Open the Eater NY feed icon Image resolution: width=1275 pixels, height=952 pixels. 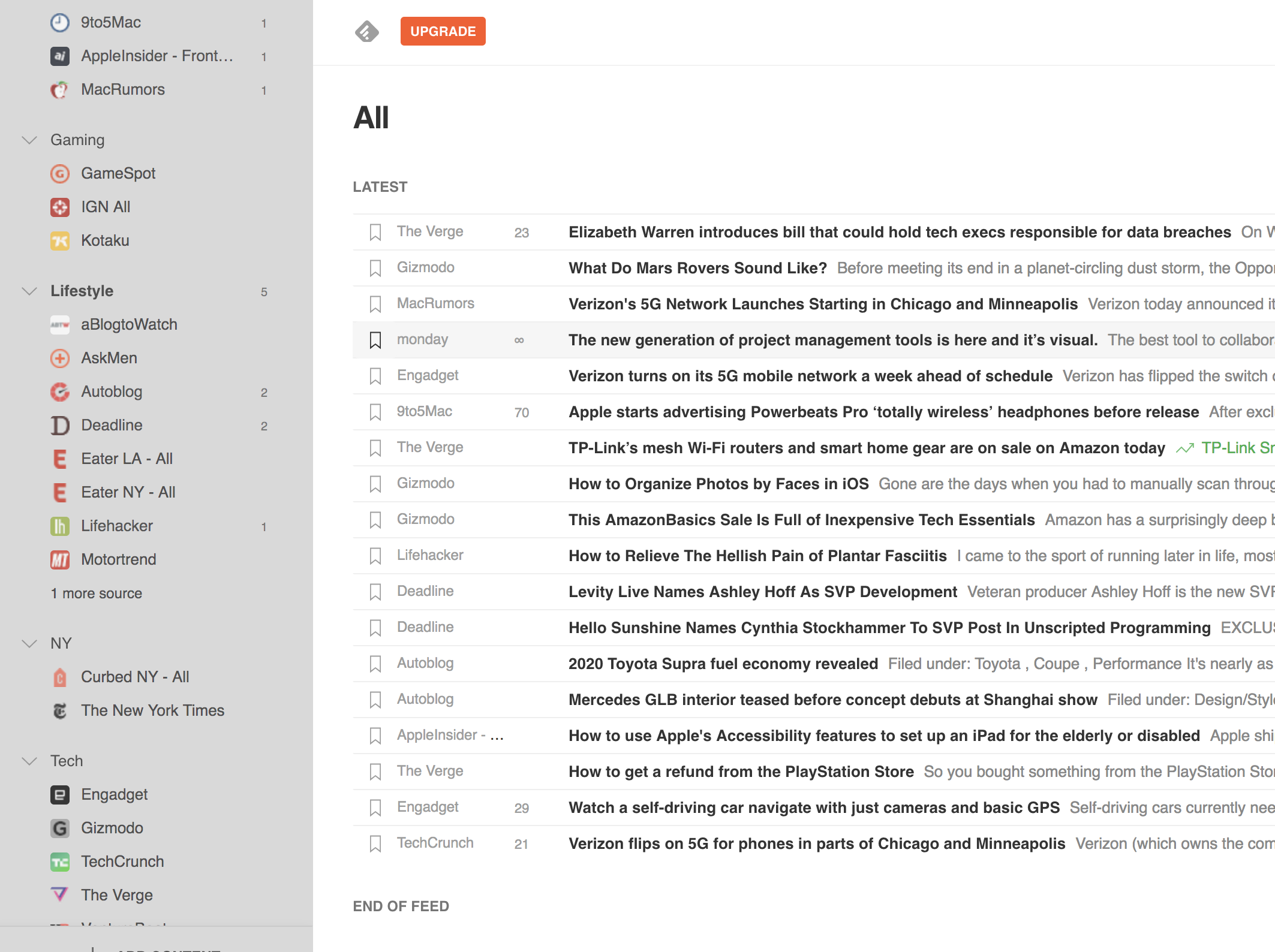coord(59,493)
